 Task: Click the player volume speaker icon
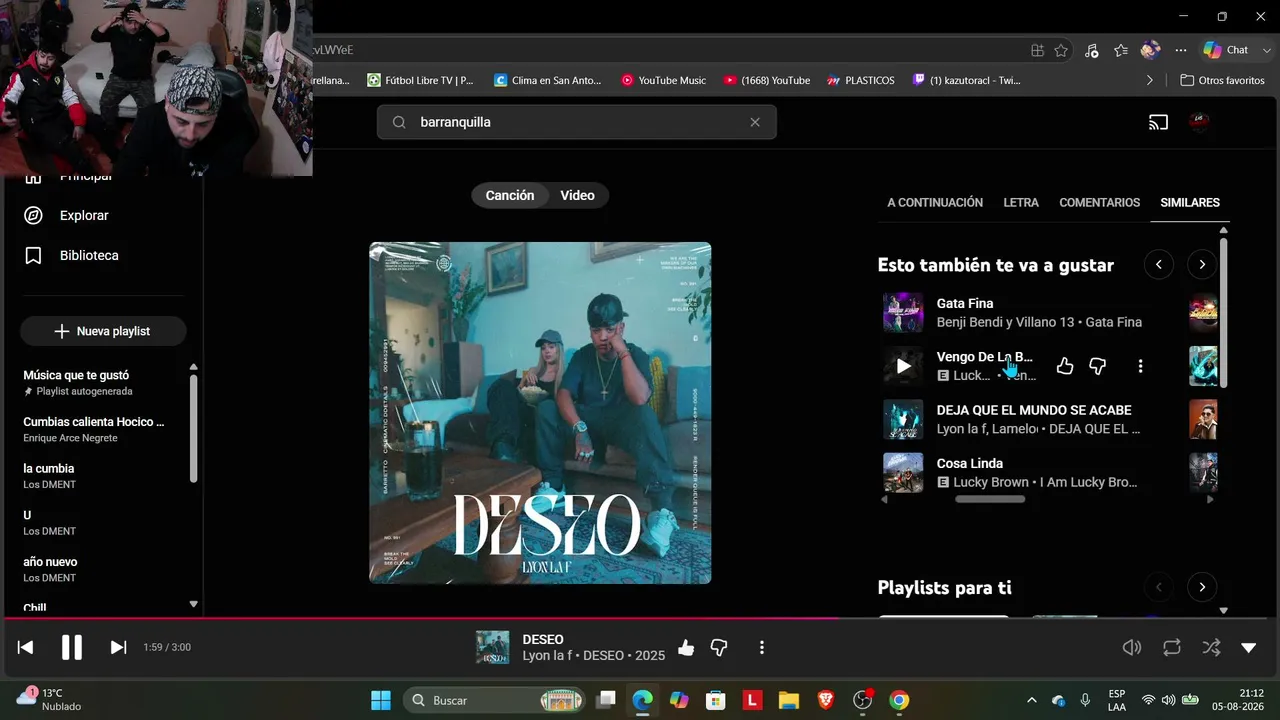1132,647
